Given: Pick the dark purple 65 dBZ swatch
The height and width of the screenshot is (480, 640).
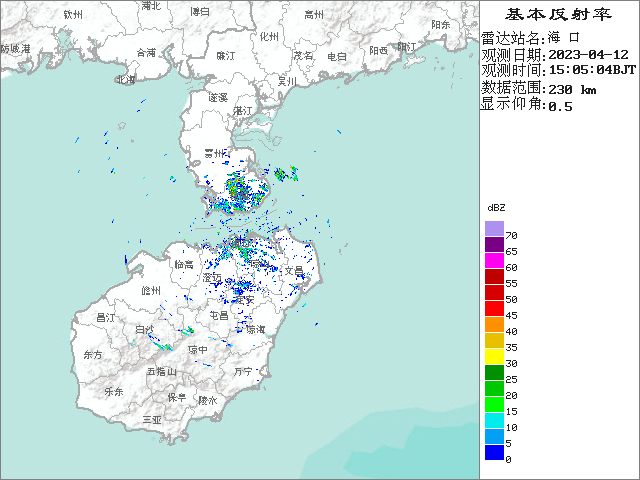Looking at the screenshot, I should 494,244.
